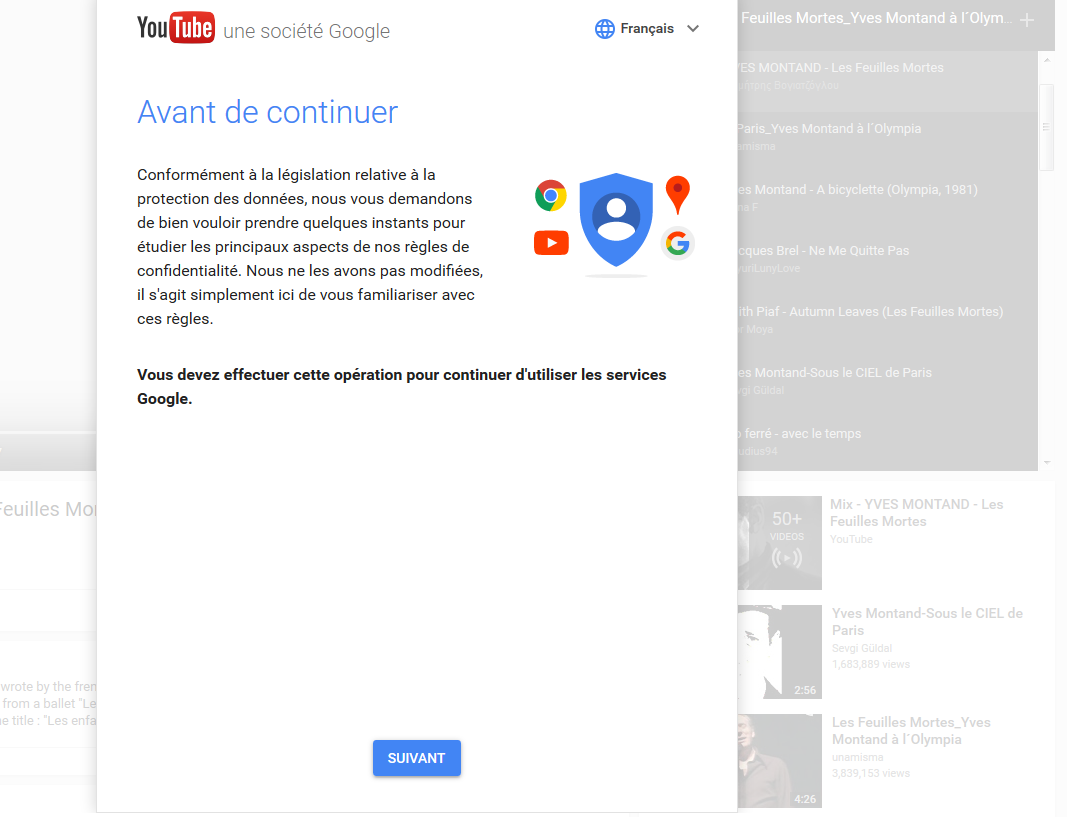Play Edith Piaf - Autumn Leaves playlist item
Screen dimensions: 1067x817
[887, 325]
